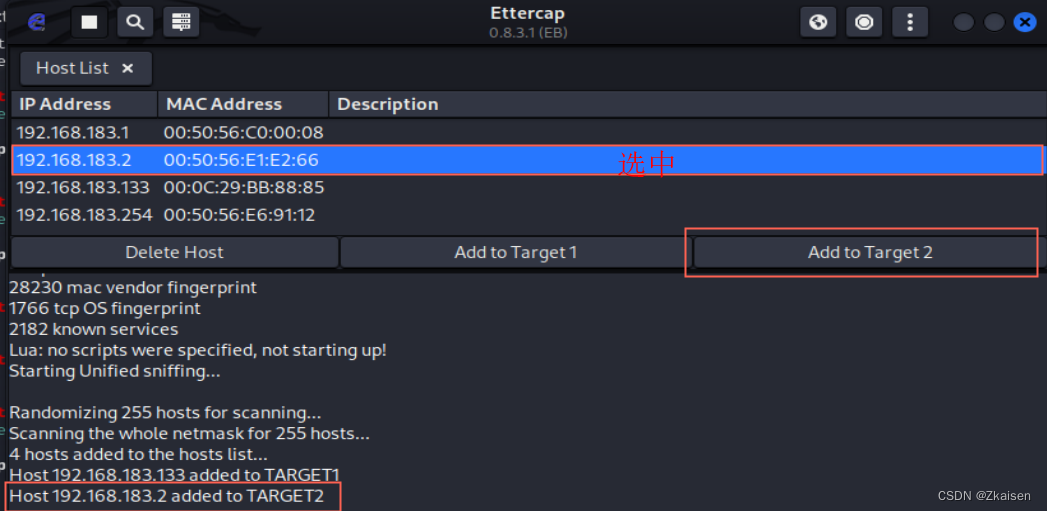Click log line 'Randomizing 255 hosts for scanning...'
This screenshot has width=1047, height=511.
pos(165,413)
